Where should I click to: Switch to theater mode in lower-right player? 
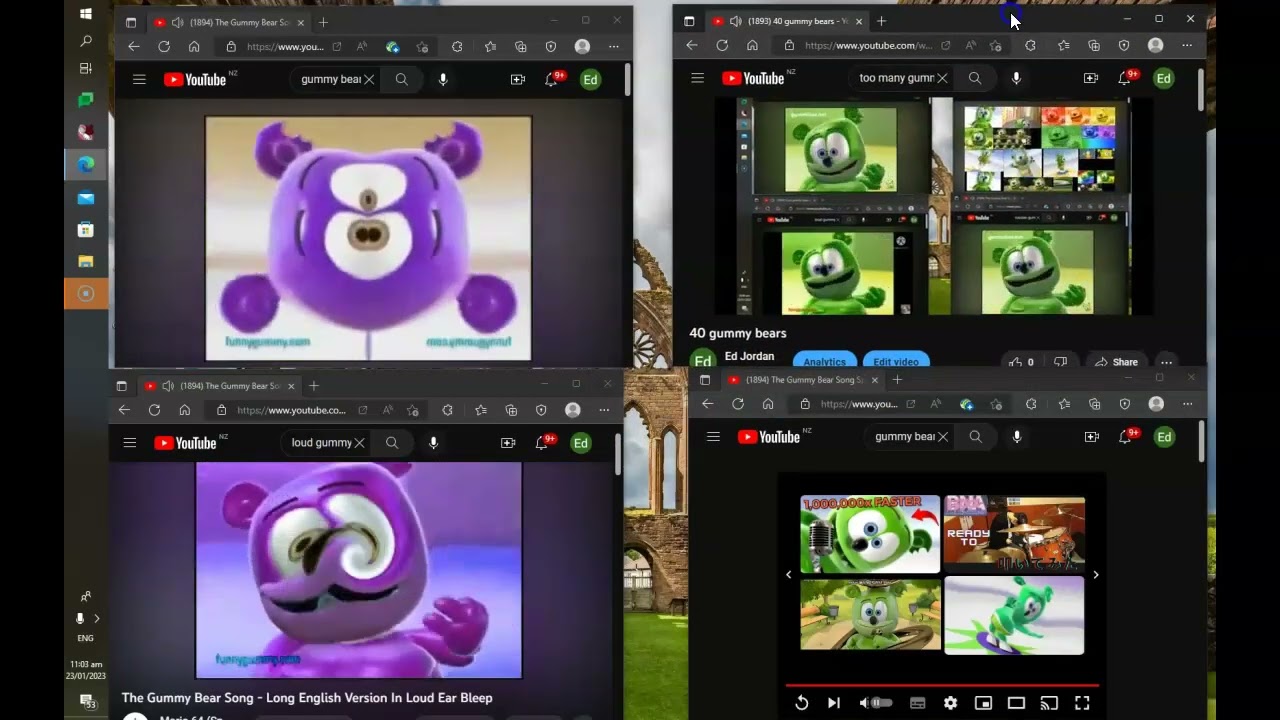pyautogui.click(x=1016, y=703)
